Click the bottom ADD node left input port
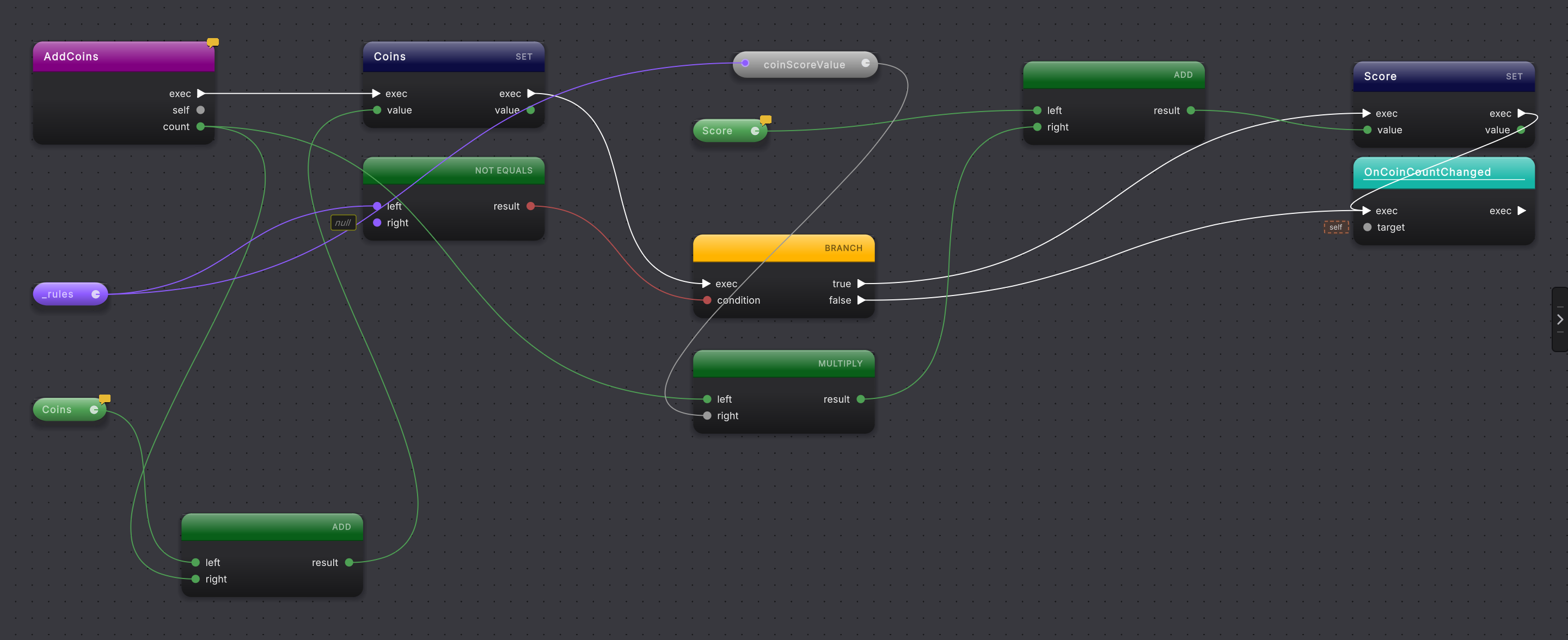 tap(195, 563)
